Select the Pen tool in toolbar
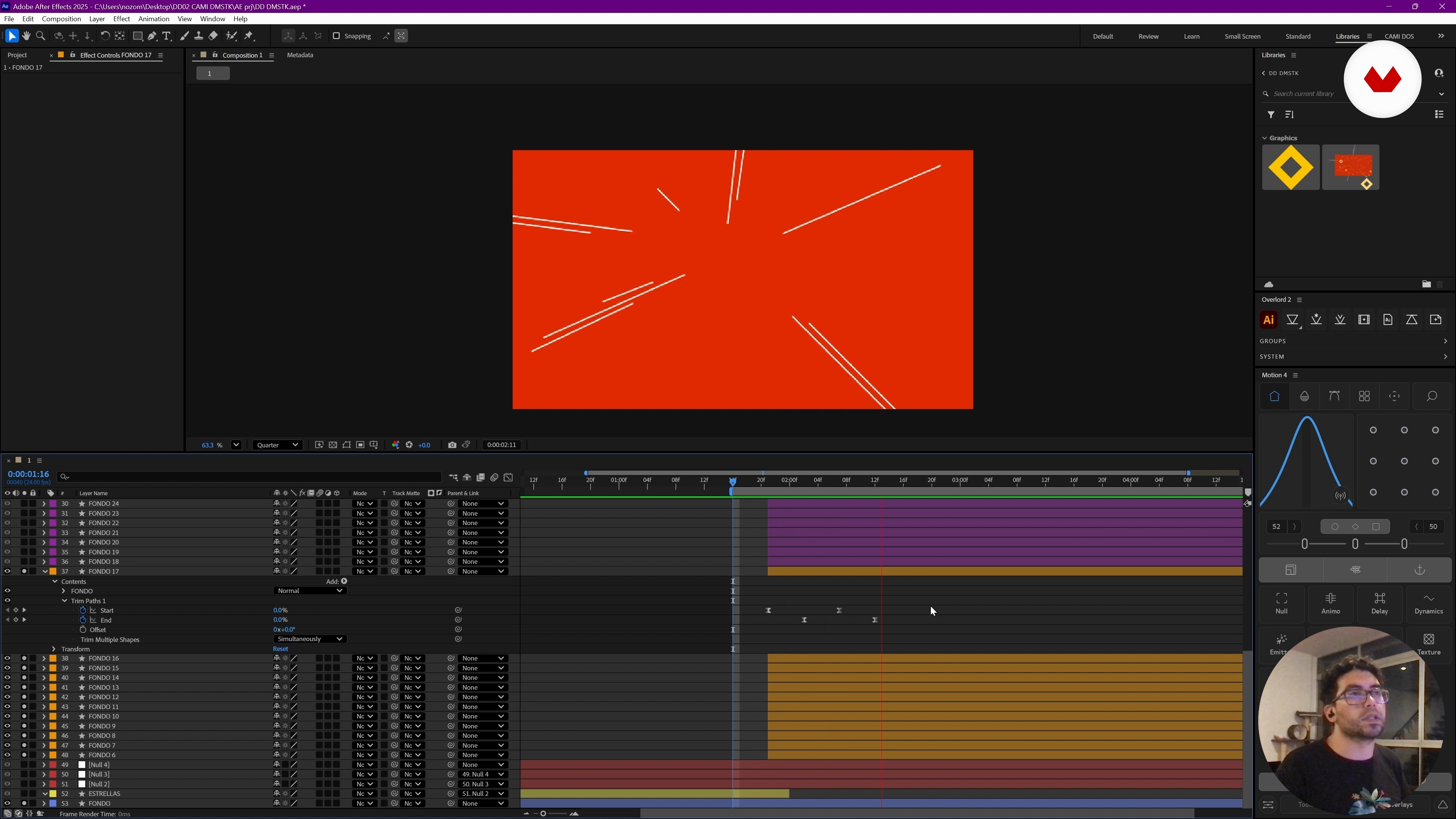 coord(152,36)
